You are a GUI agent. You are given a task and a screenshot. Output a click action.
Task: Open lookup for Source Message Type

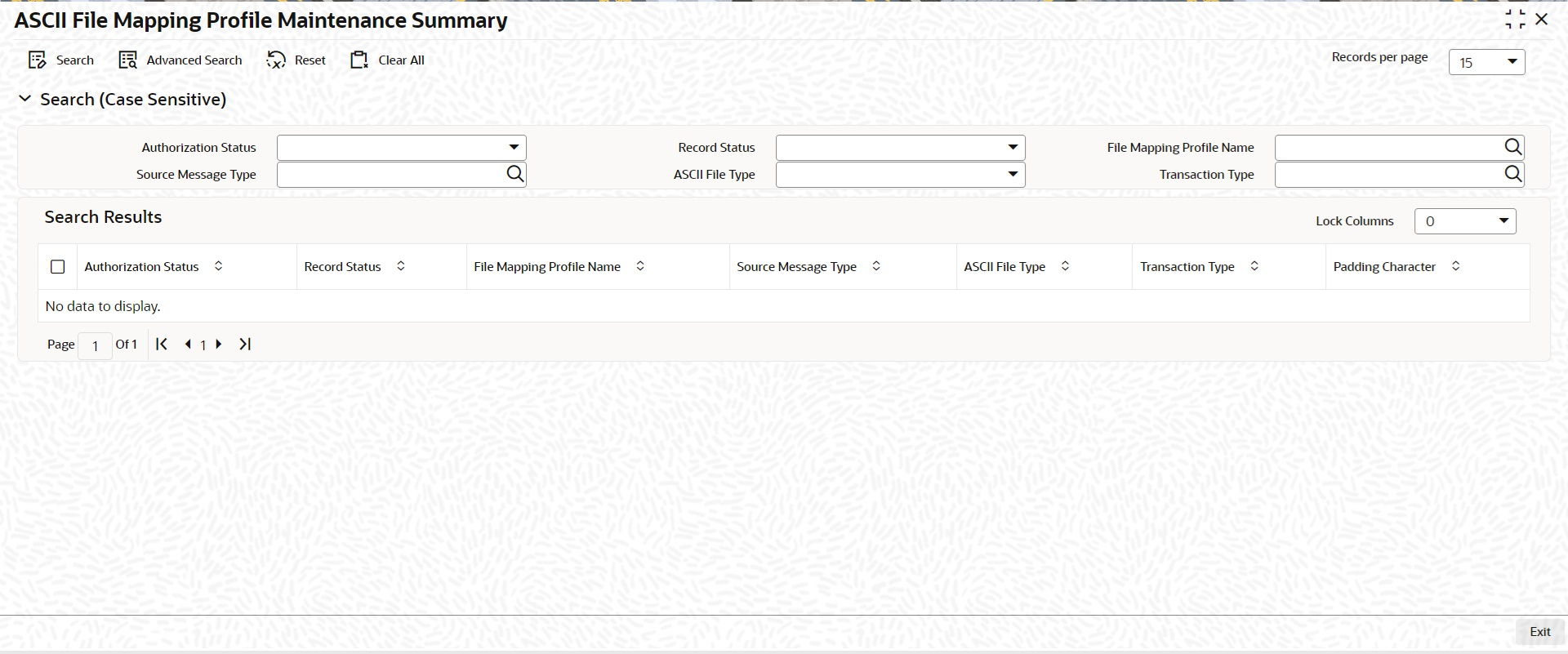pyautogui.click(x=515, y=174)
